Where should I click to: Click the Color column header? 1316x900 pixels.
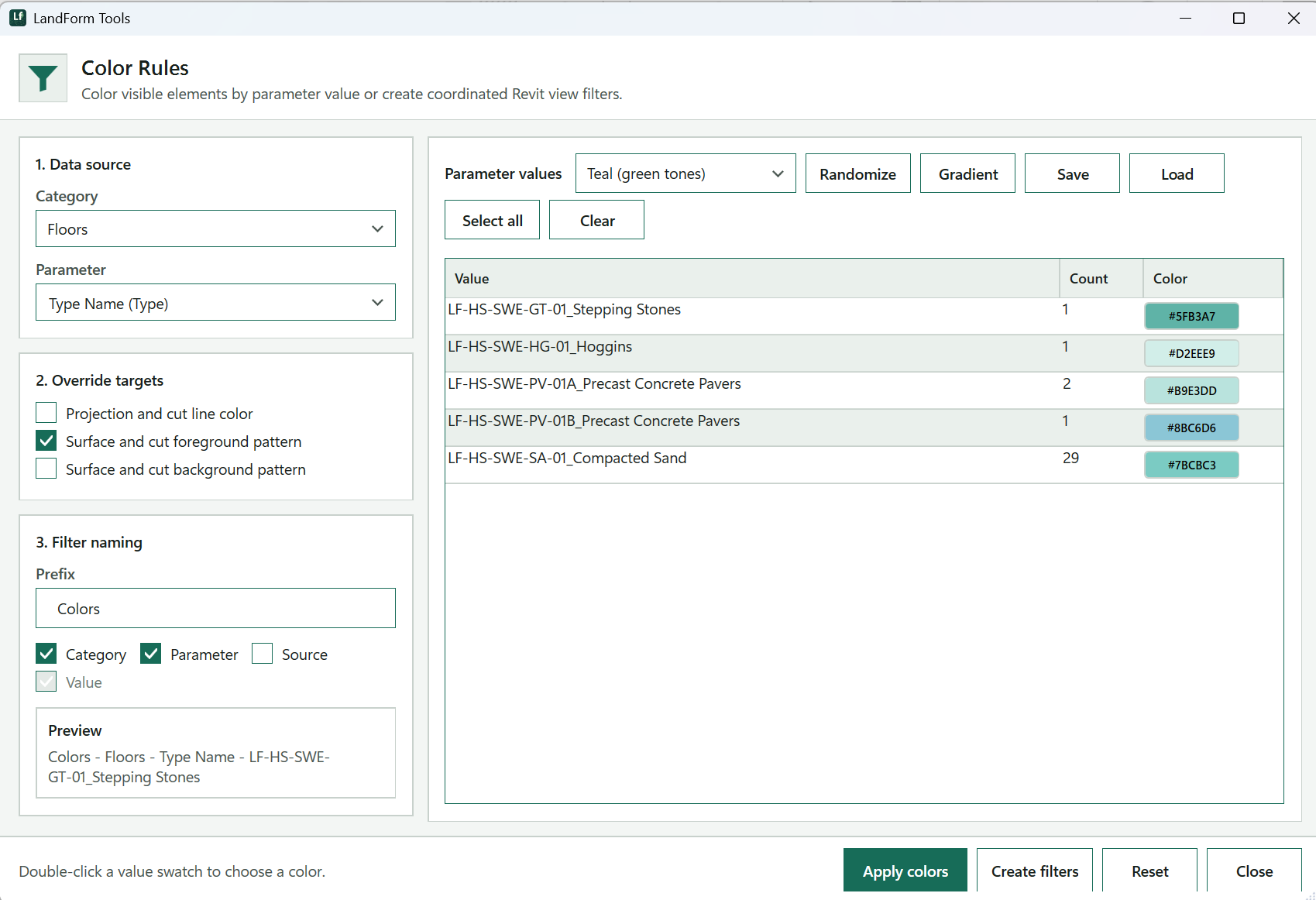[1212, 278]
